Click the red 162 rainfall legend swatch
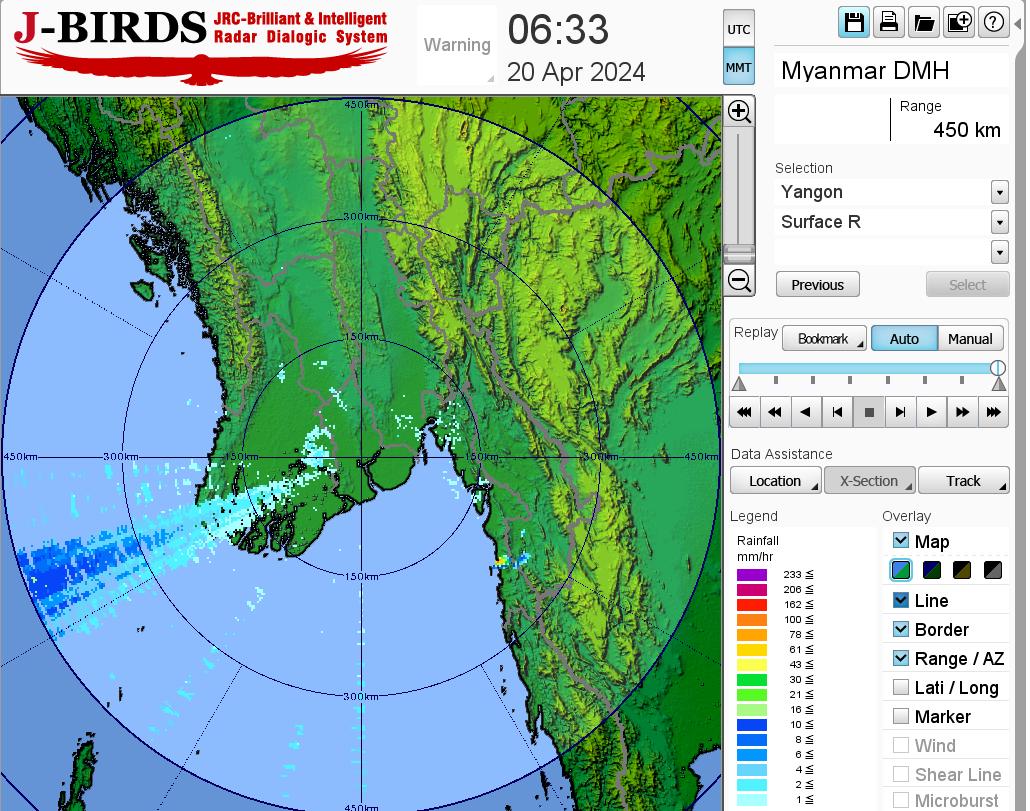This screenshot has height=811, width=1030. 751,605
